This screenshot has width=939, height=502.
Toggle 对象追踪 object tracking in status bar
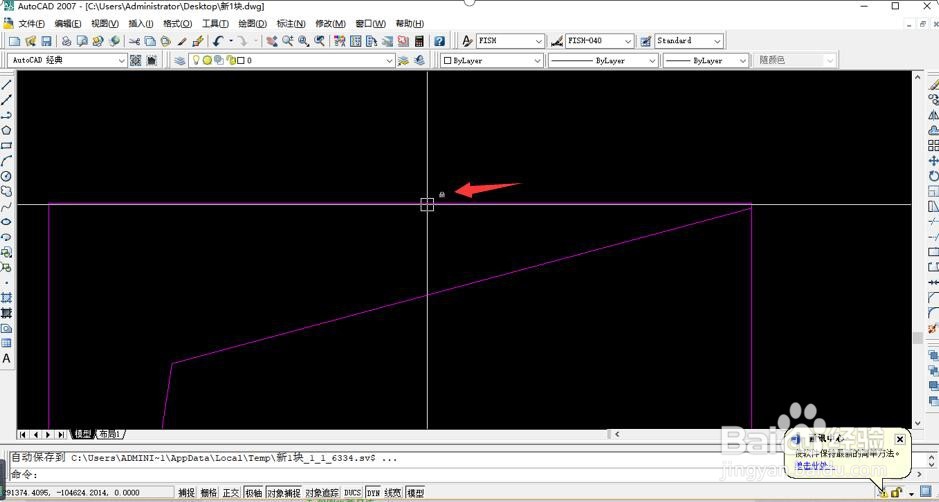[x=322, y=492]
